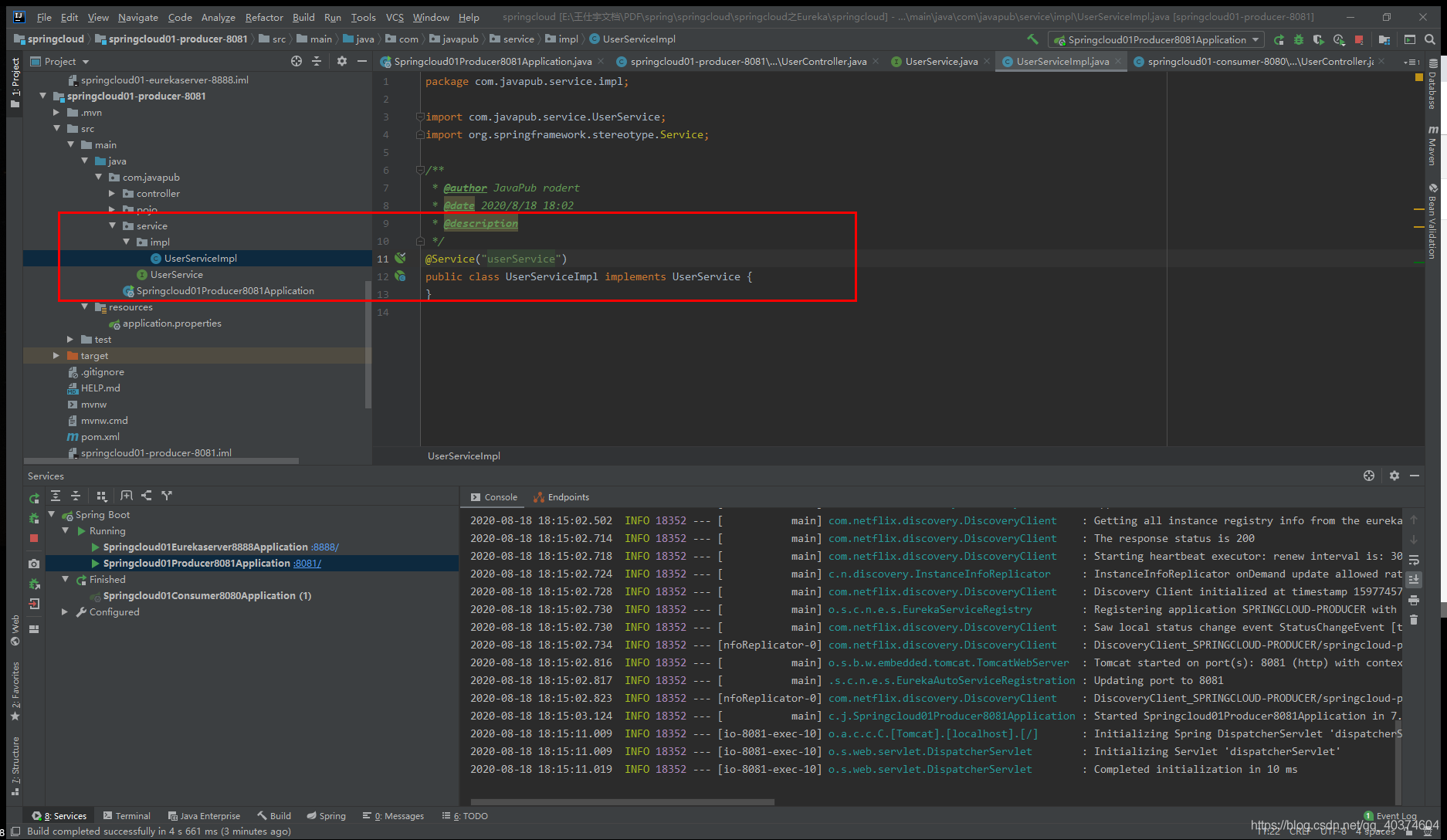1447x840 pixels.
Task: Expand all nodes in the Services toolbar
Action: click(x=56, y=496)
